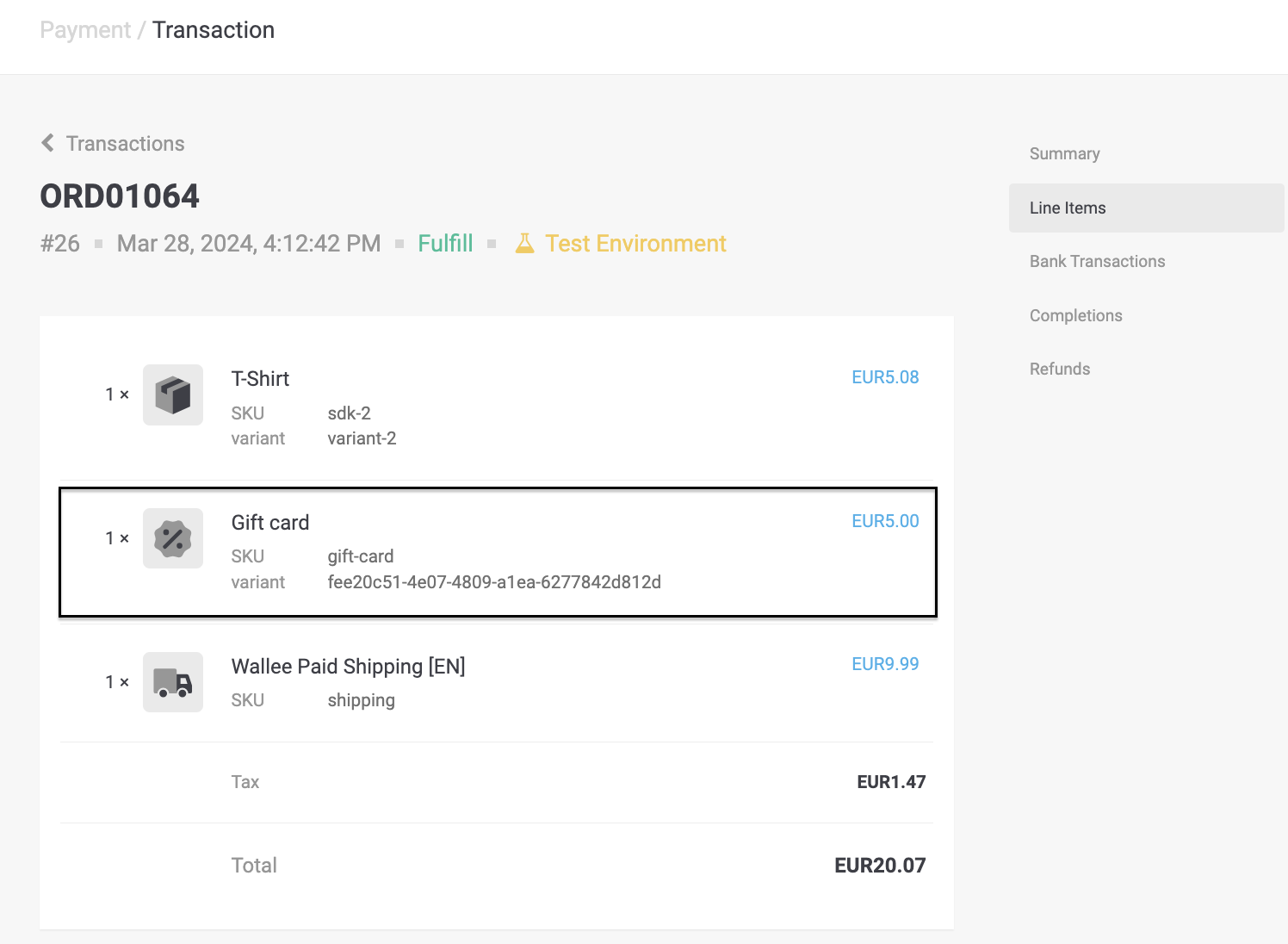The width and height of the screenshot is (1288, 944).
Task: Open the Summary section
Action: (x=1064, y=154)
